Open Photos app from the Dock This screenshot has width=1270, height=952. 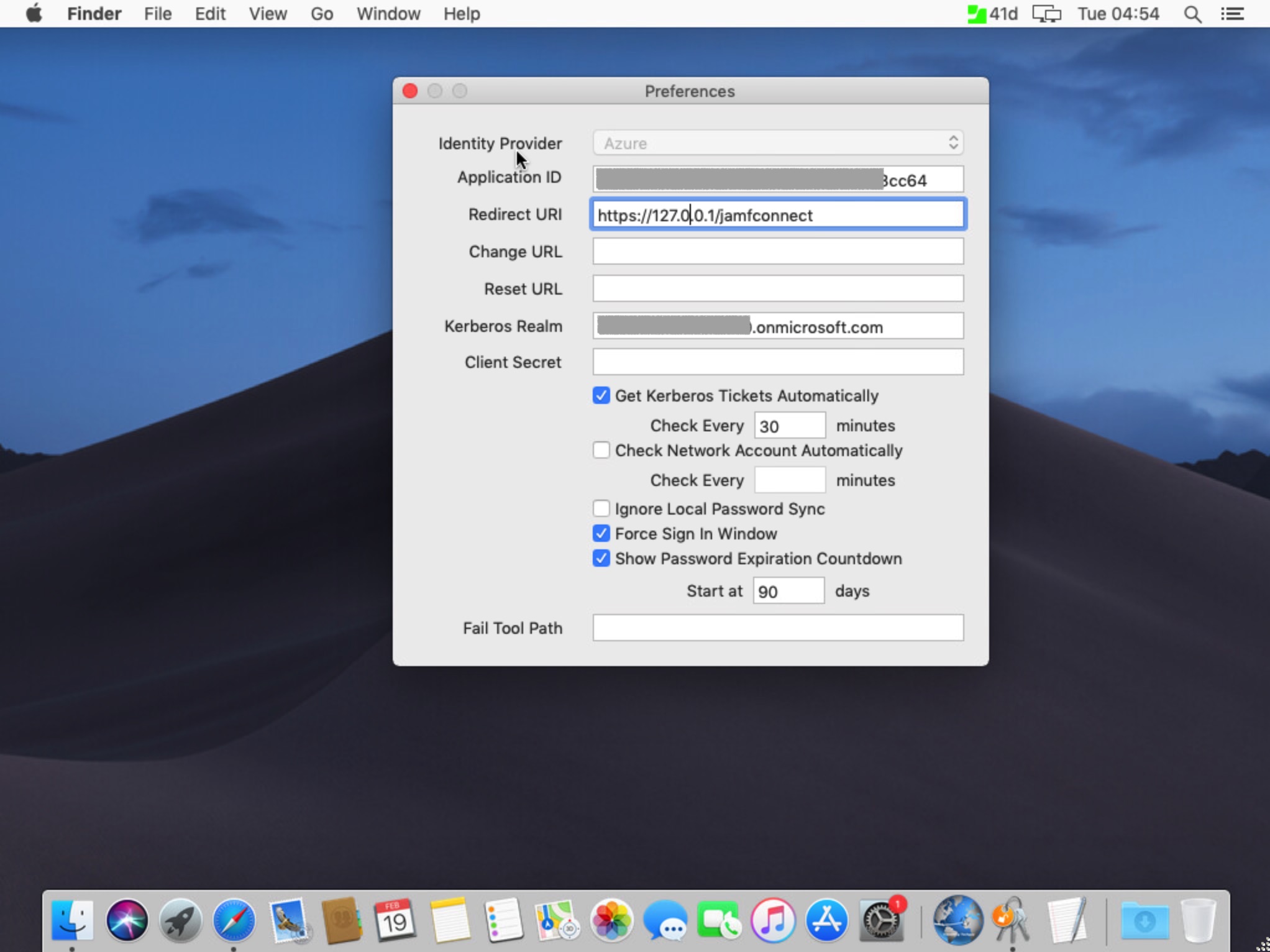611,920
